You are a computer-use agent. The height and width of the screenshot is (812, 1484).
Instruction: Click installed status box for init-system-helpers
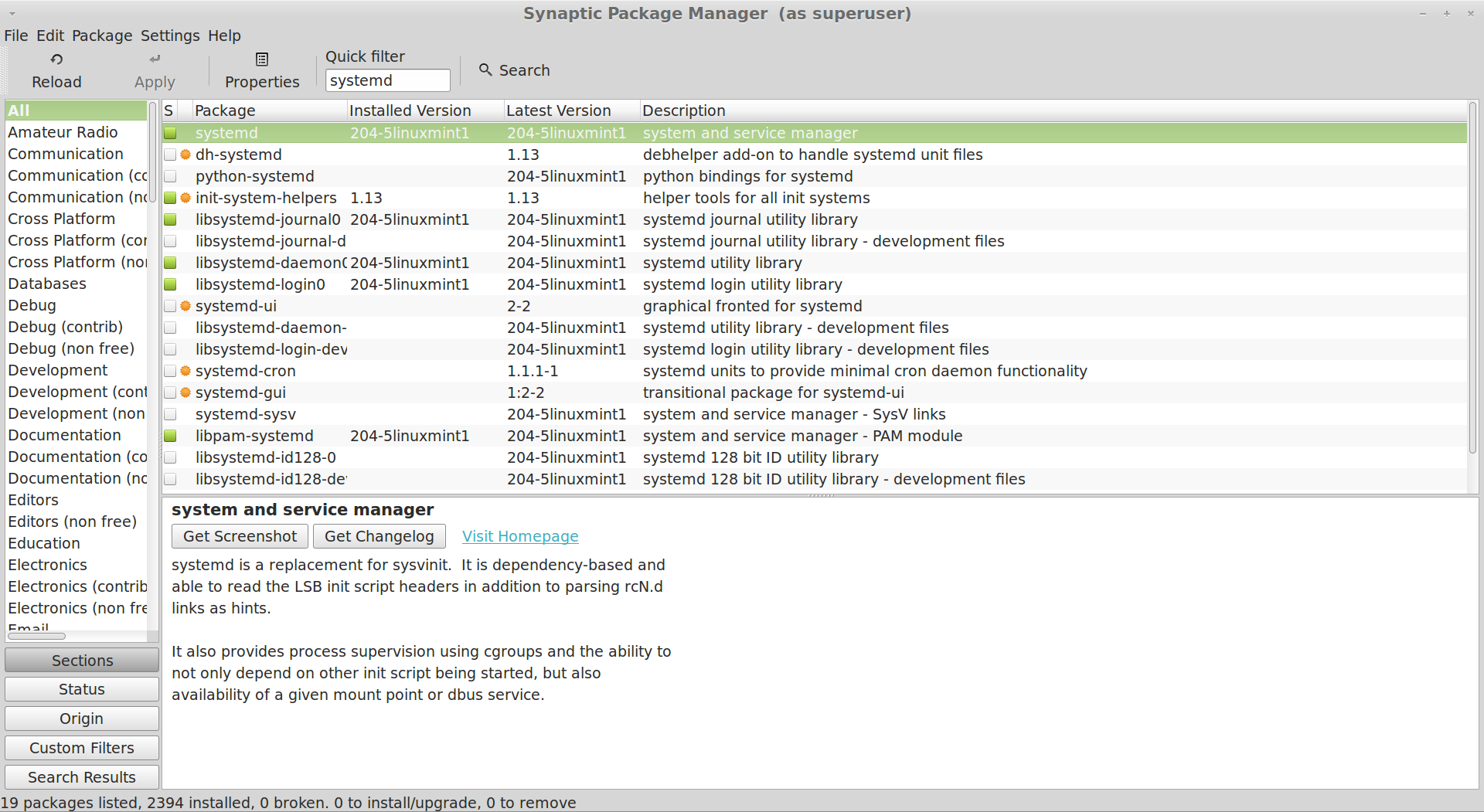pyautogui.click(x=170, y=198)
